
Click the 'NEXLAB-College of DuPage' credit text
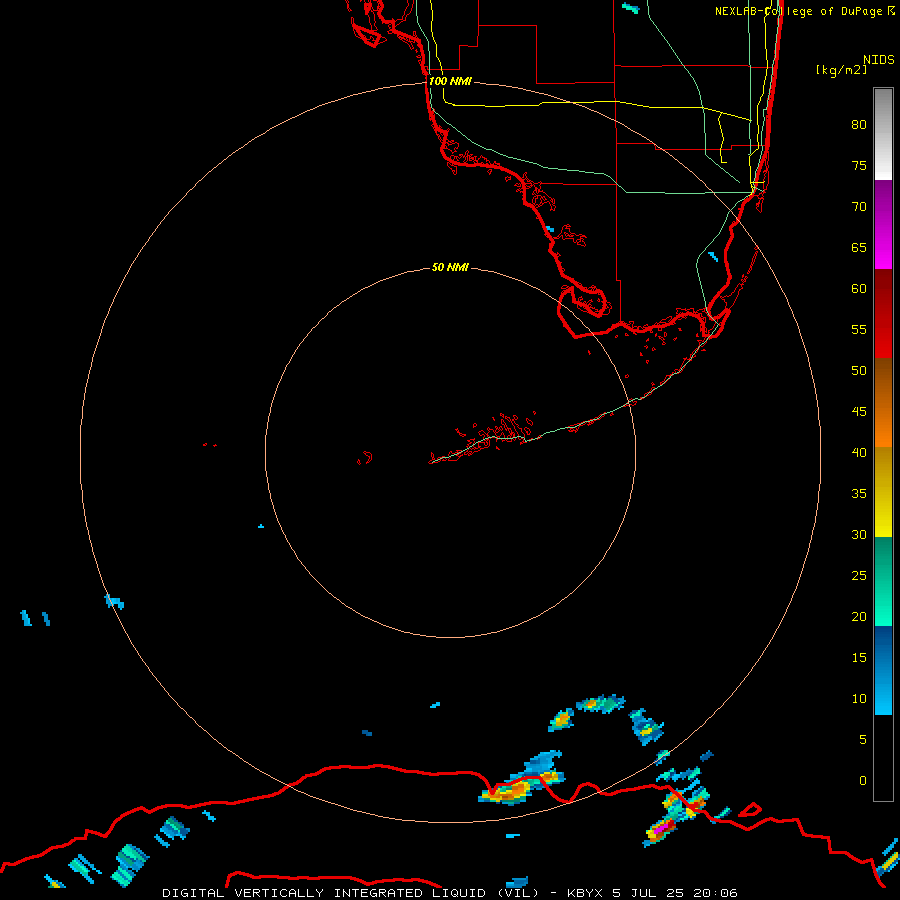798,11
